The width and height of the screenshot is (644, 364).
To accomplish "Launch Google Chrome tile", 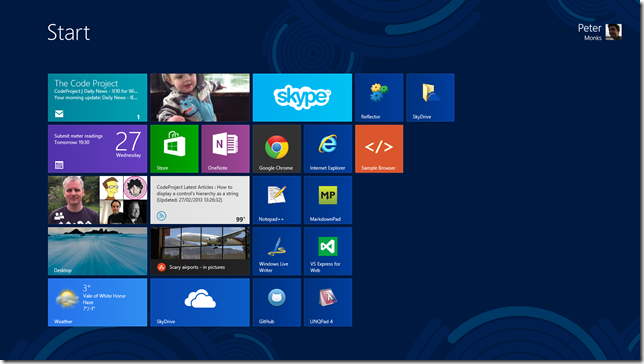I will pos(277,149).
